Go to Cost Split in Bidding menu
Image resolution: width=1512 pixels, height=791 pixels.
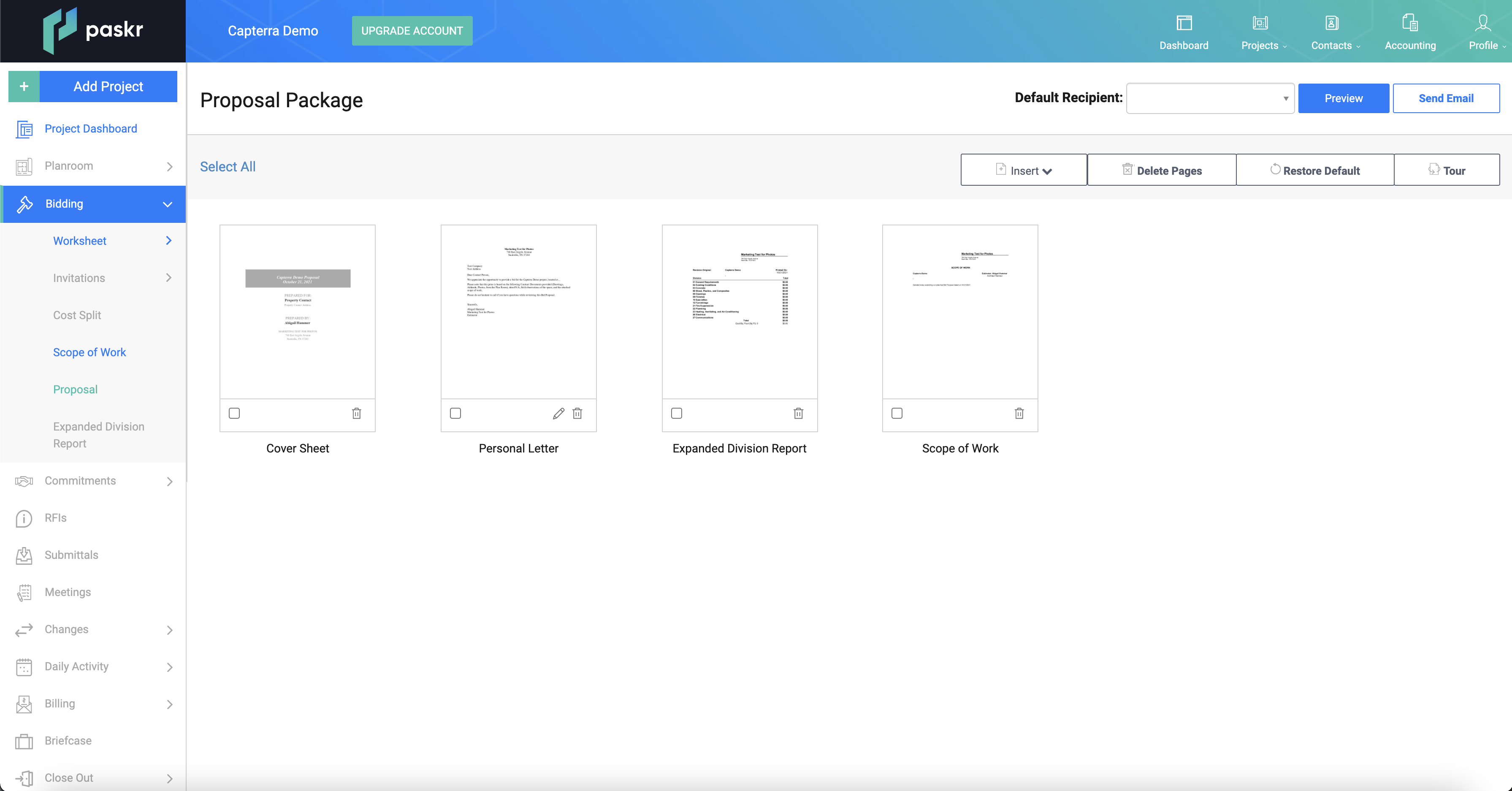point(77,315)
